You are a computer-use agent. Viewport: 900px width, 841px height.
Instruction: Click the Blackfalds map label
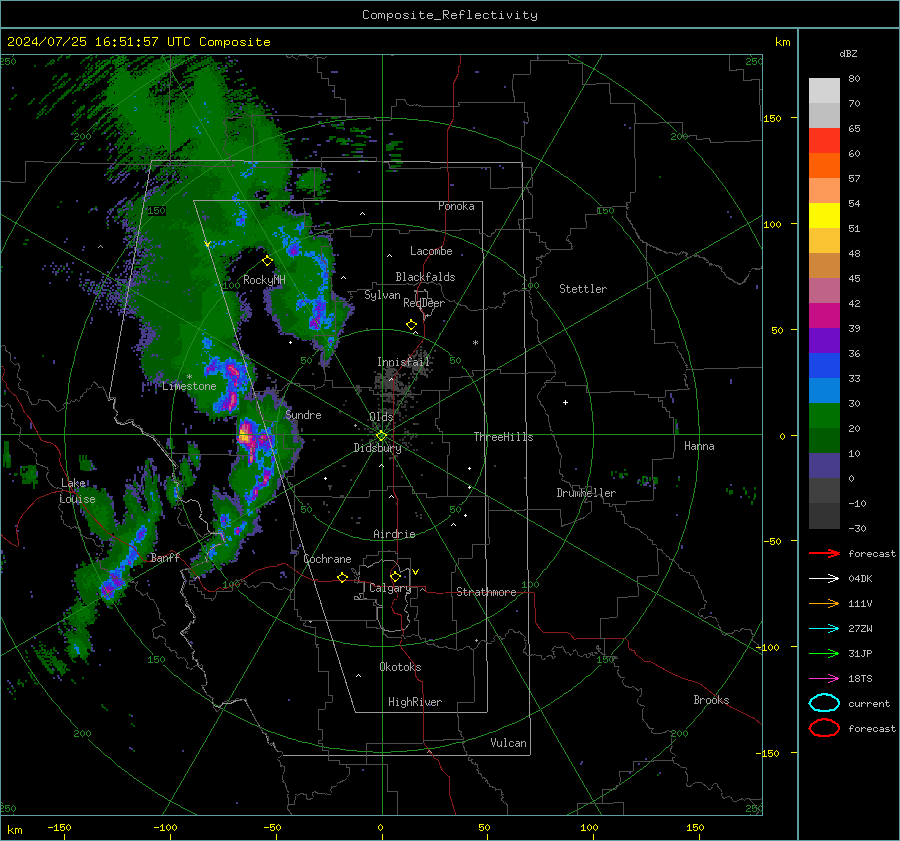click(x=425, y=277)
